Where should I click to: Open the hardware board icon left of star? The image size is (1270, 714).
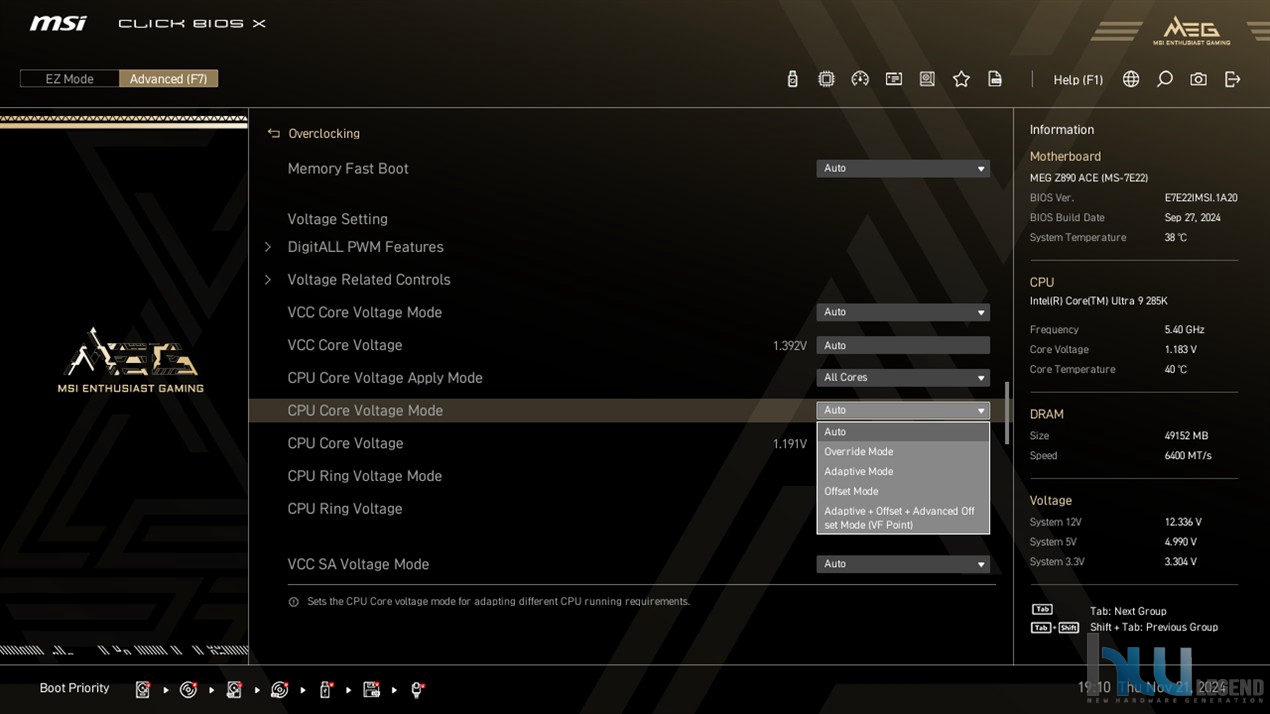(927, 79)
